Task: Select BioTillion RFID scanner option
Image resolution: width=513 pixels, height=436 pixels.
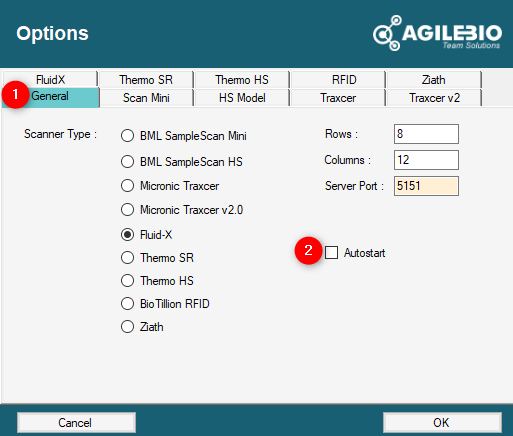Action: coord(127,304)
